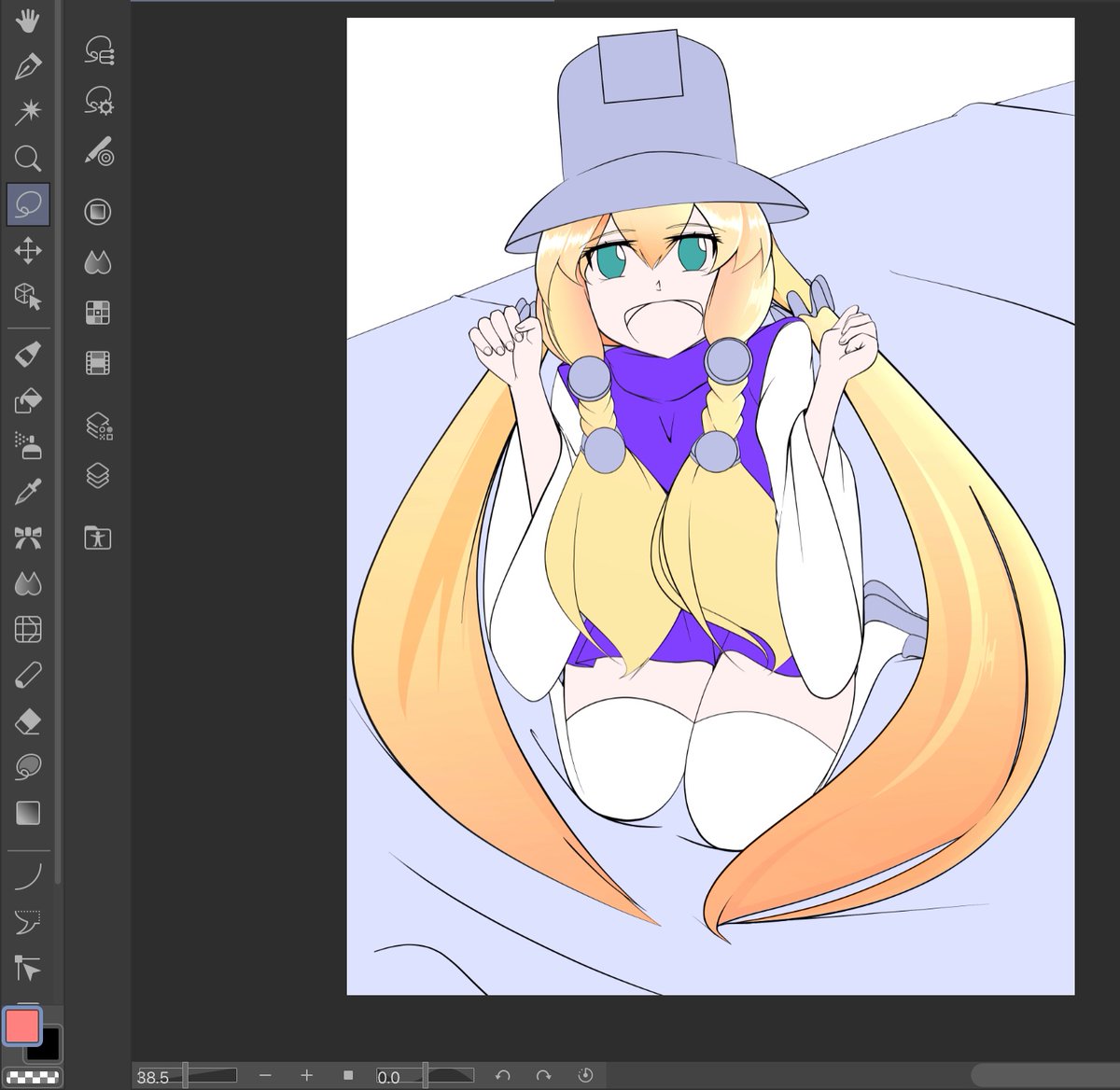
Task: Choose the Auto select magic wand tool
Action: point(28,113)
